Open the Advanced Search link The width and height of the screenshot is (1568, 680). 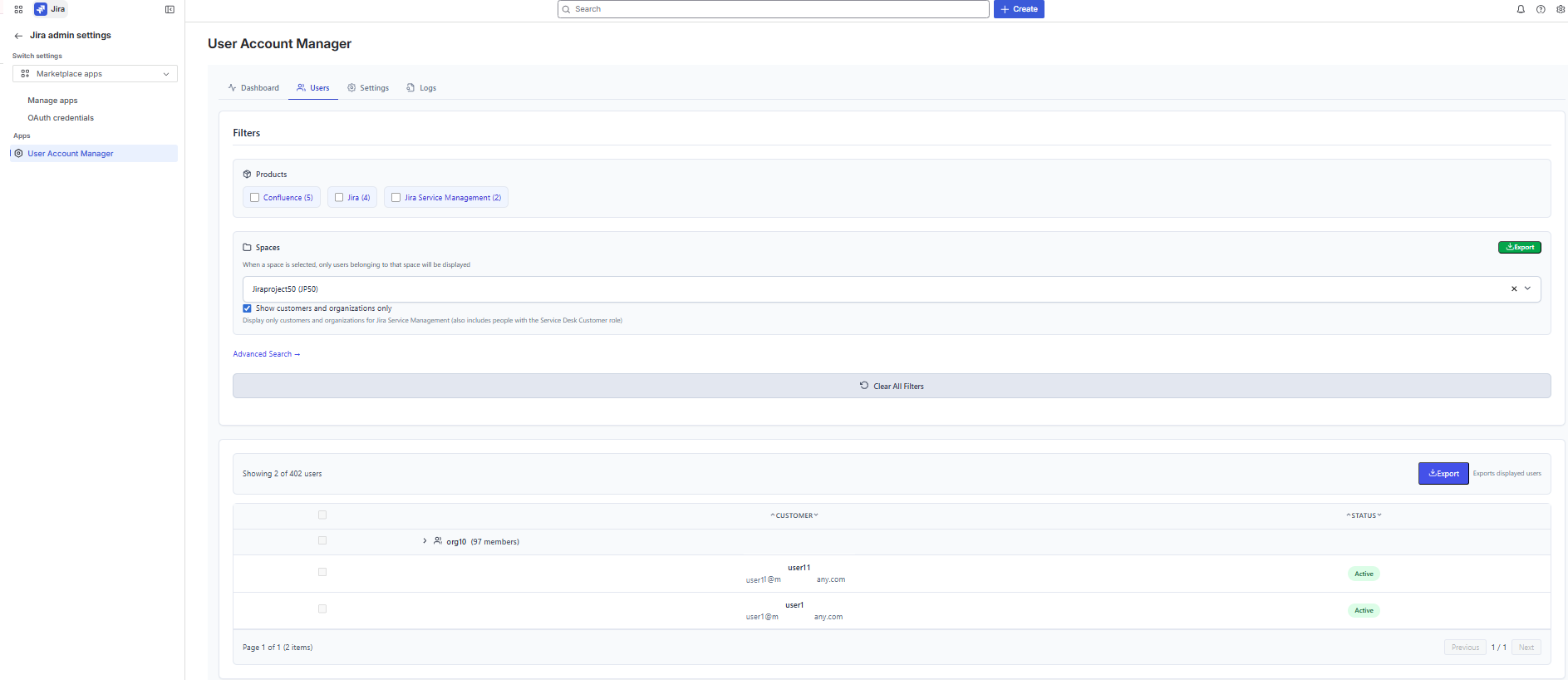(x=267, y=354)
